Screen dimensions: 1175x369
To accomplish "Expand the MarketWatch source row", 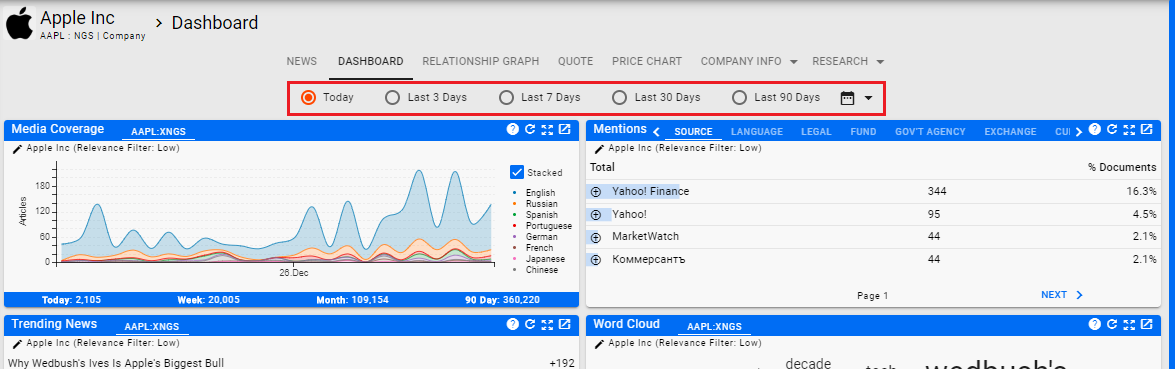I will [596, 237].
